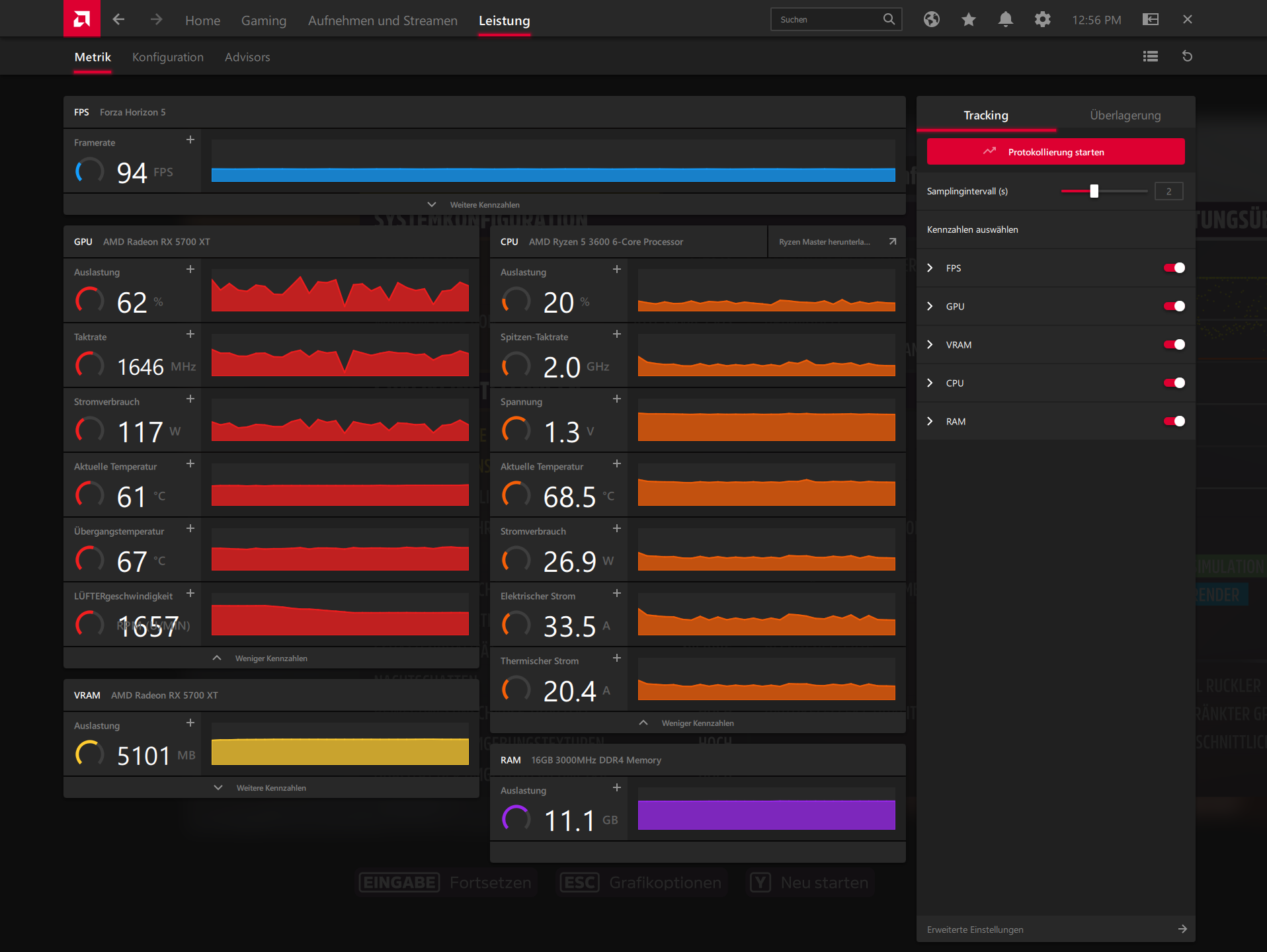Click plus on GPU Aktuelle Temperatur
Viewport: 1267px width, 952px height.
(x=190, y=463)
